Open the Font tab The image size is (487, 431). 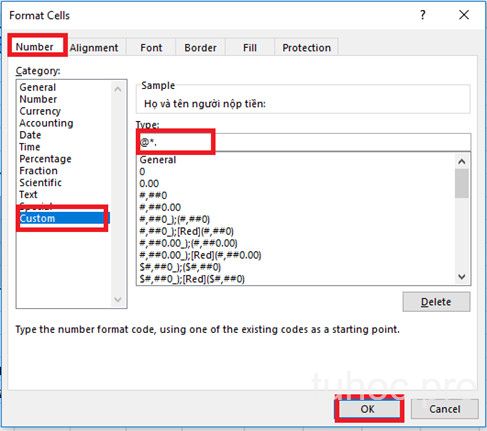pyautogui.click(x=151, y=47)
